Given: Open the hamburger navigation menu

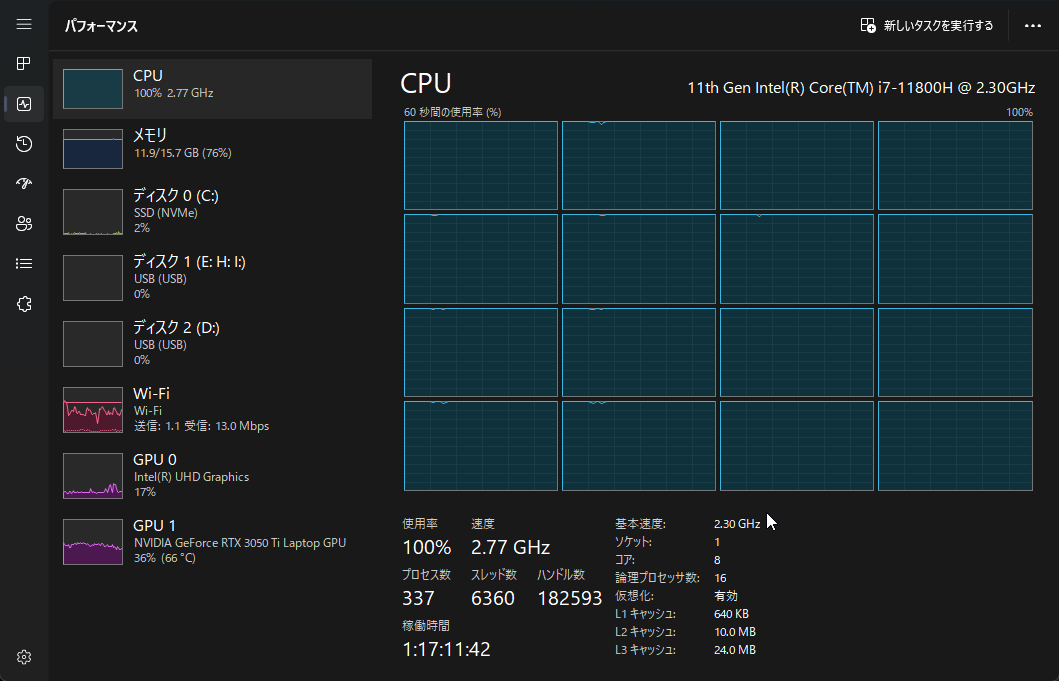Looking at the screenshot, I should coord(24,24).
